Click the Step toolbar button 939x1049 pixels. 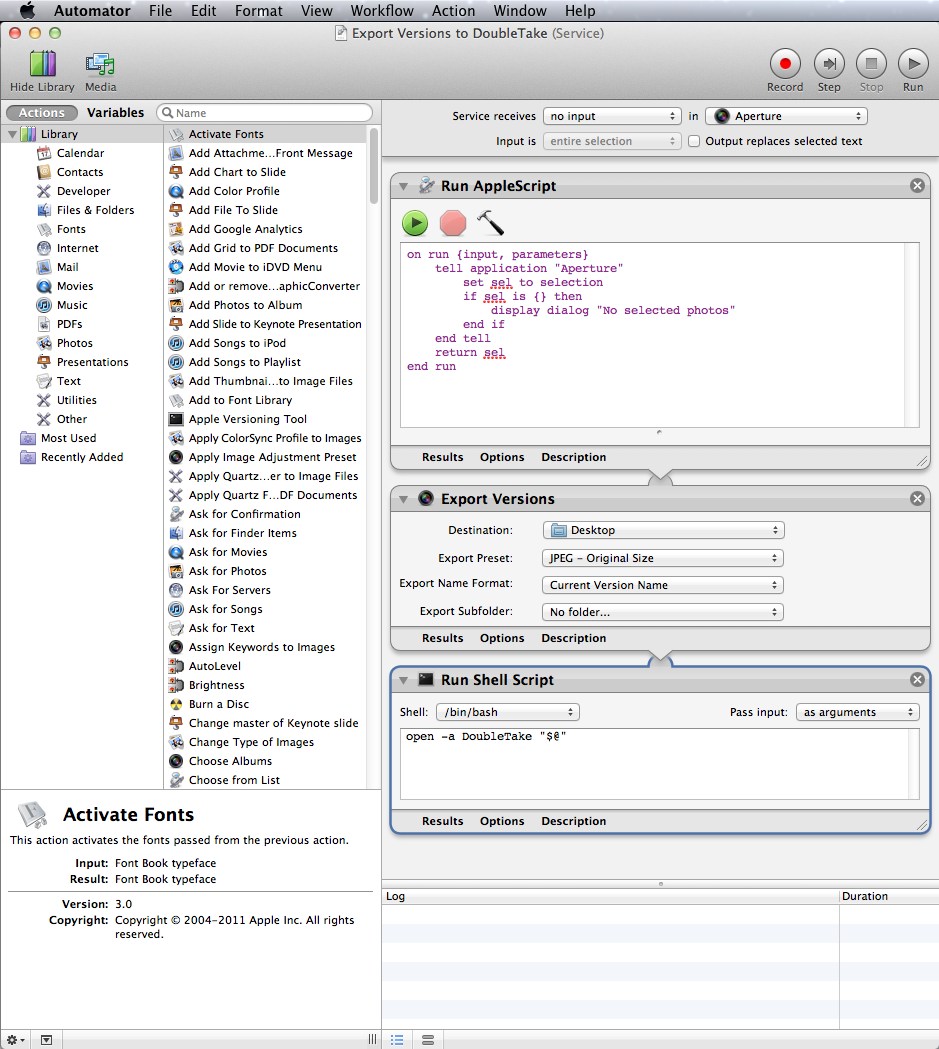(829, 64)
